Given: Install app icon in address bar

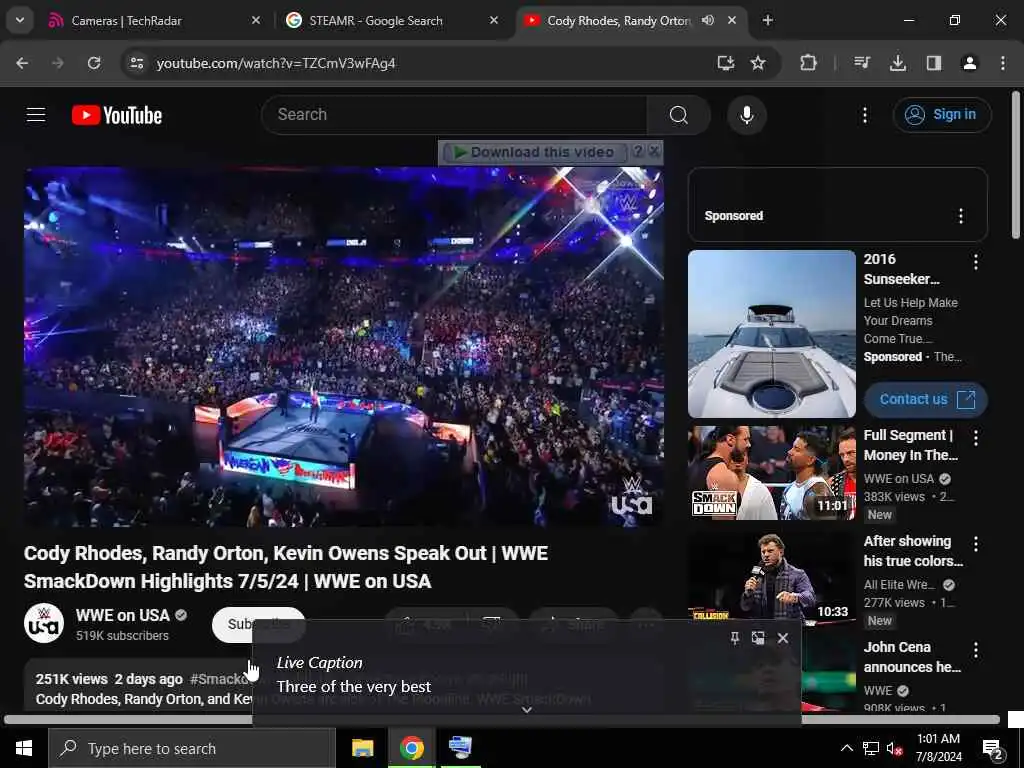Looking at the screenshot, I should pos(726,63).
